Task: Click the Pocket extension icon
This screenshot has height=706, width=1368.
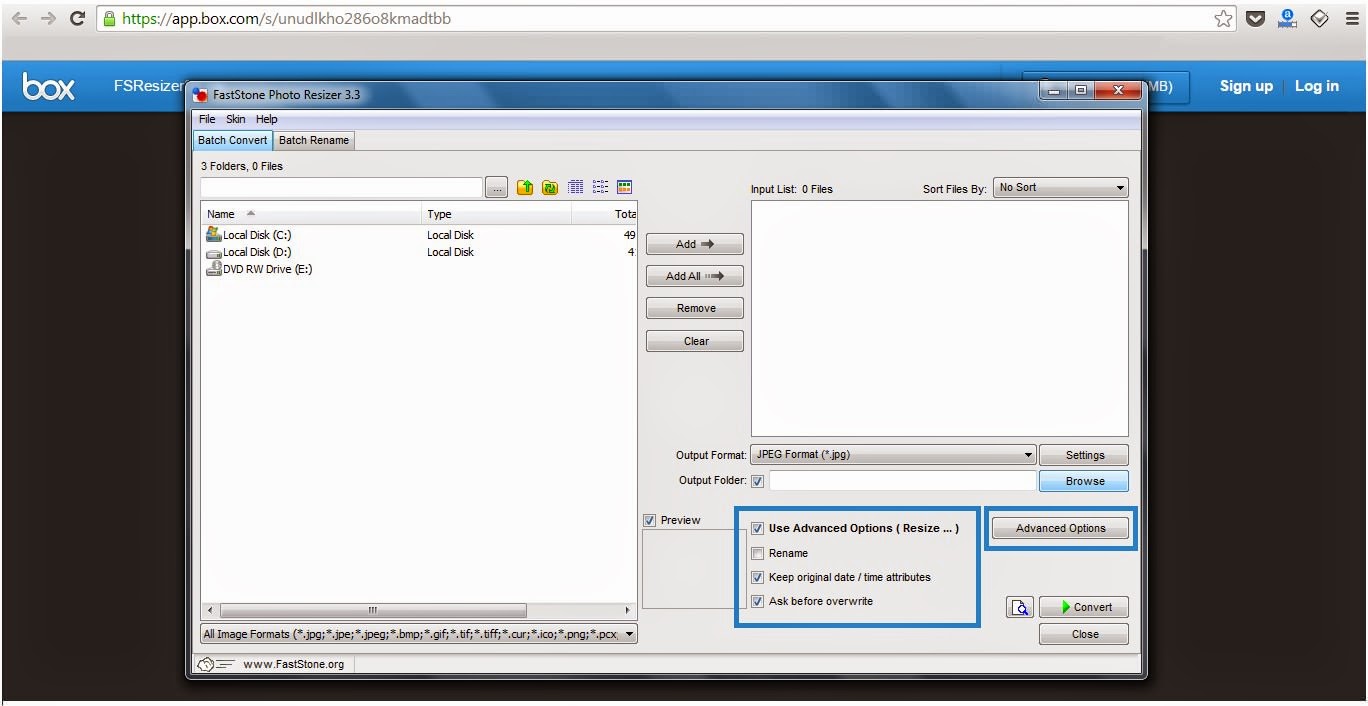Action: (x=1255, y=19)
